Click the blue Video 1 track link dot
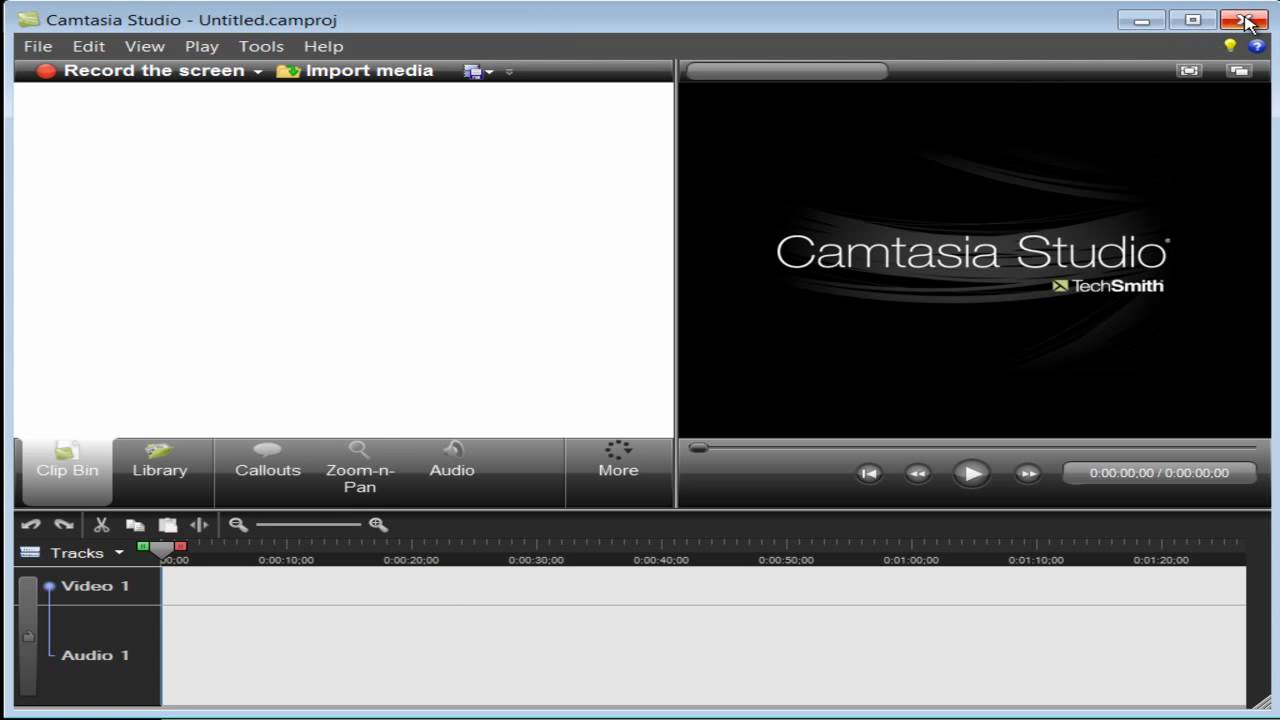 tap(49, 587)
